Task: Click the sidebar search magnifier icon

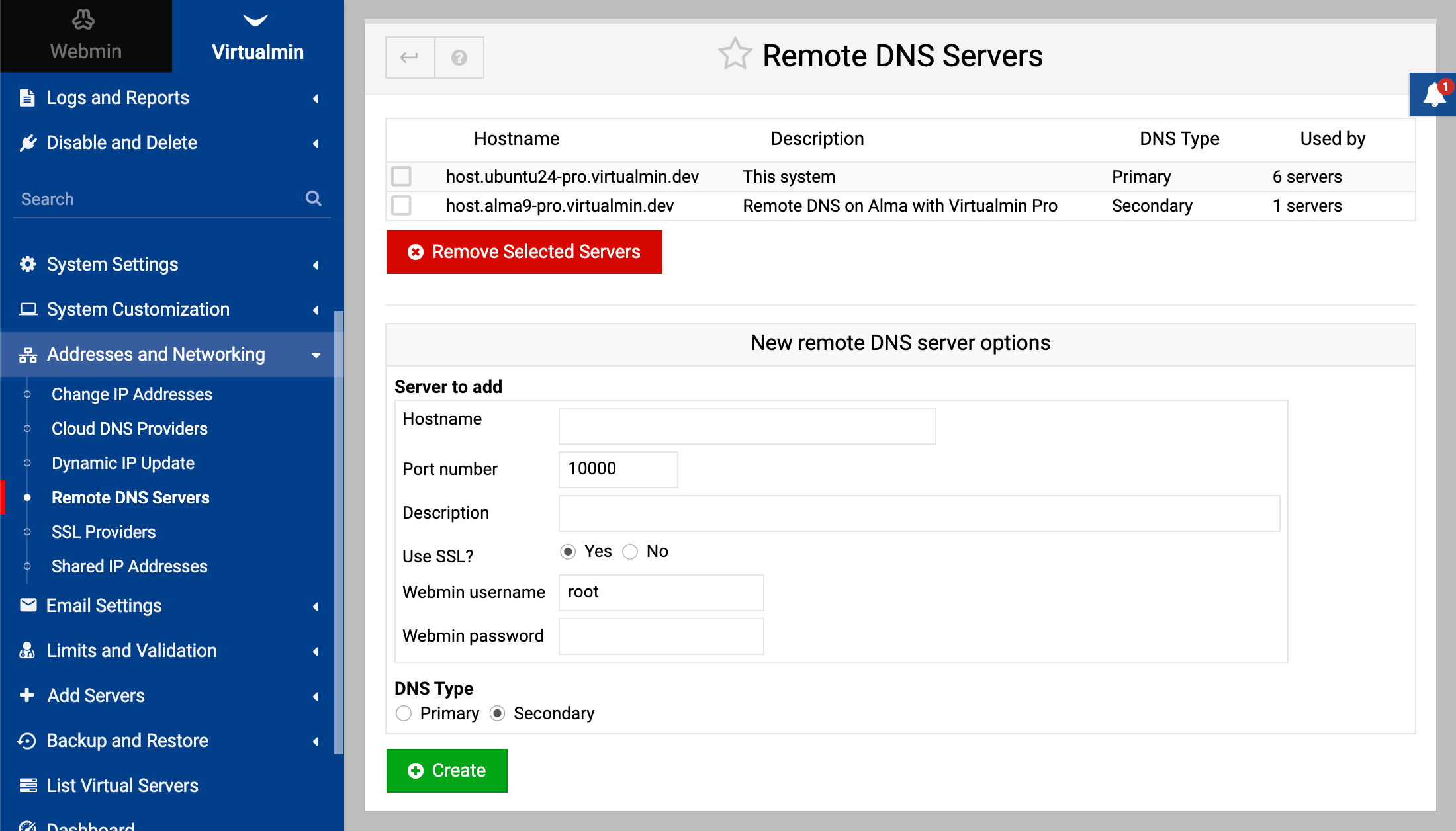Action: (313, 198)
